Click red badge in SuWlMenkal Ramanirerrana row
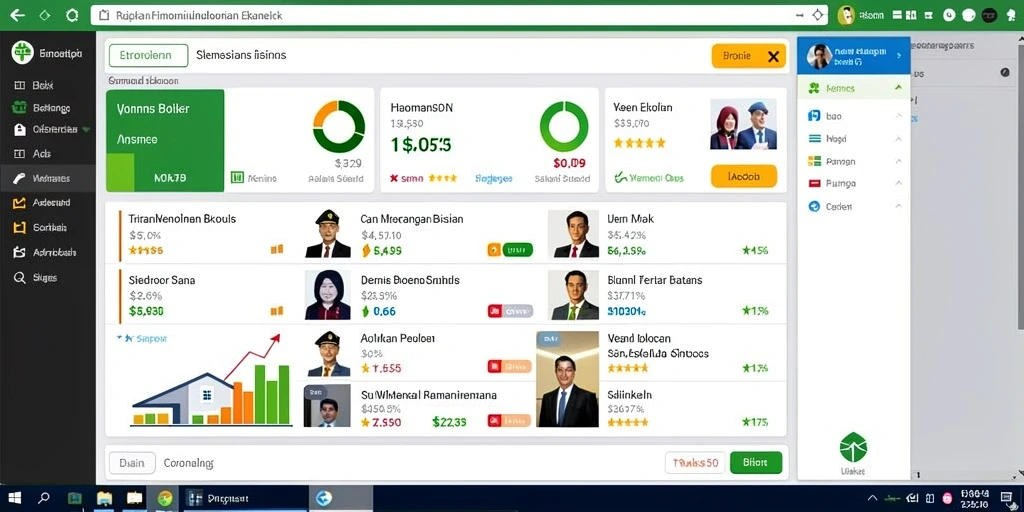The height and width of the screenshot is (512, 1024). coord(494,421)
